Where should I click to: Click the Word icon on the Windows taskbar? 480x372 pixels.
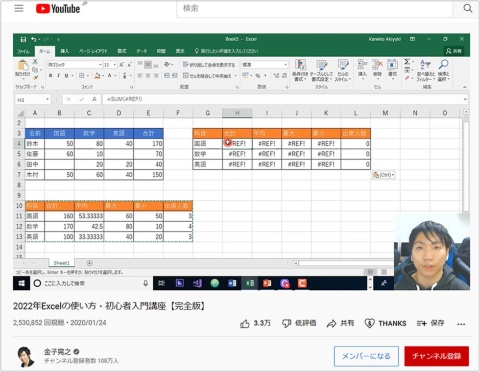232,283
